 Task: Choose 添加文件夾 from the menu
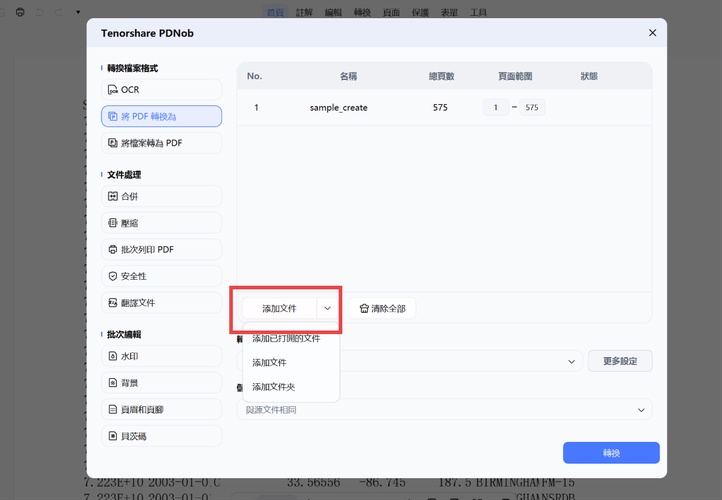coord(274,387)
